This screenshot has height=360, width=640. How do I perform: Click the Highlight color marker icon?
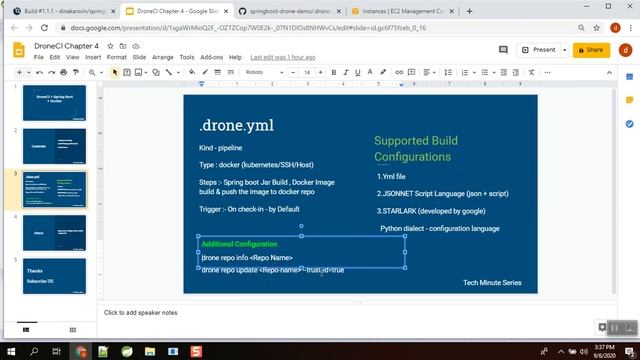pyautogui.click(x=383, y=73)
